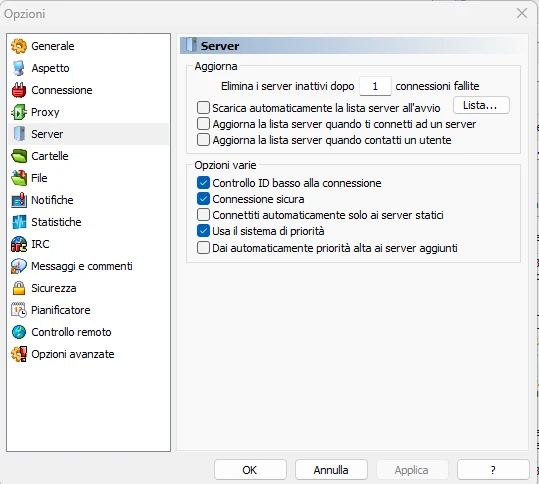The height and width of the screenshot is (484, 539).
Task: Select Proxy in the options list
Action: click(88, 112)
